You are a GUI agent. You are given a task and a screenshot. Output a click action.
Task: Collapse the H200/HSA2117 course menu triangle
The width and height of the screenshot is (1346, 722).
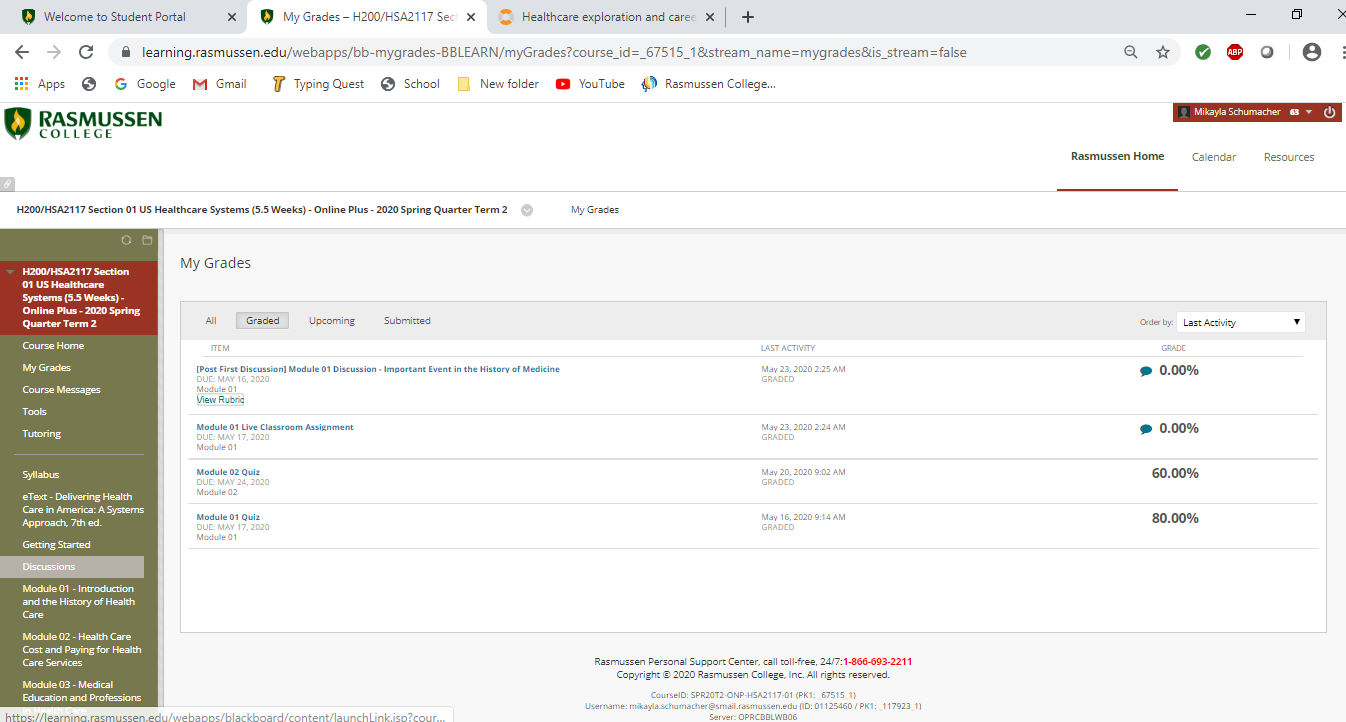coord(10,272)
